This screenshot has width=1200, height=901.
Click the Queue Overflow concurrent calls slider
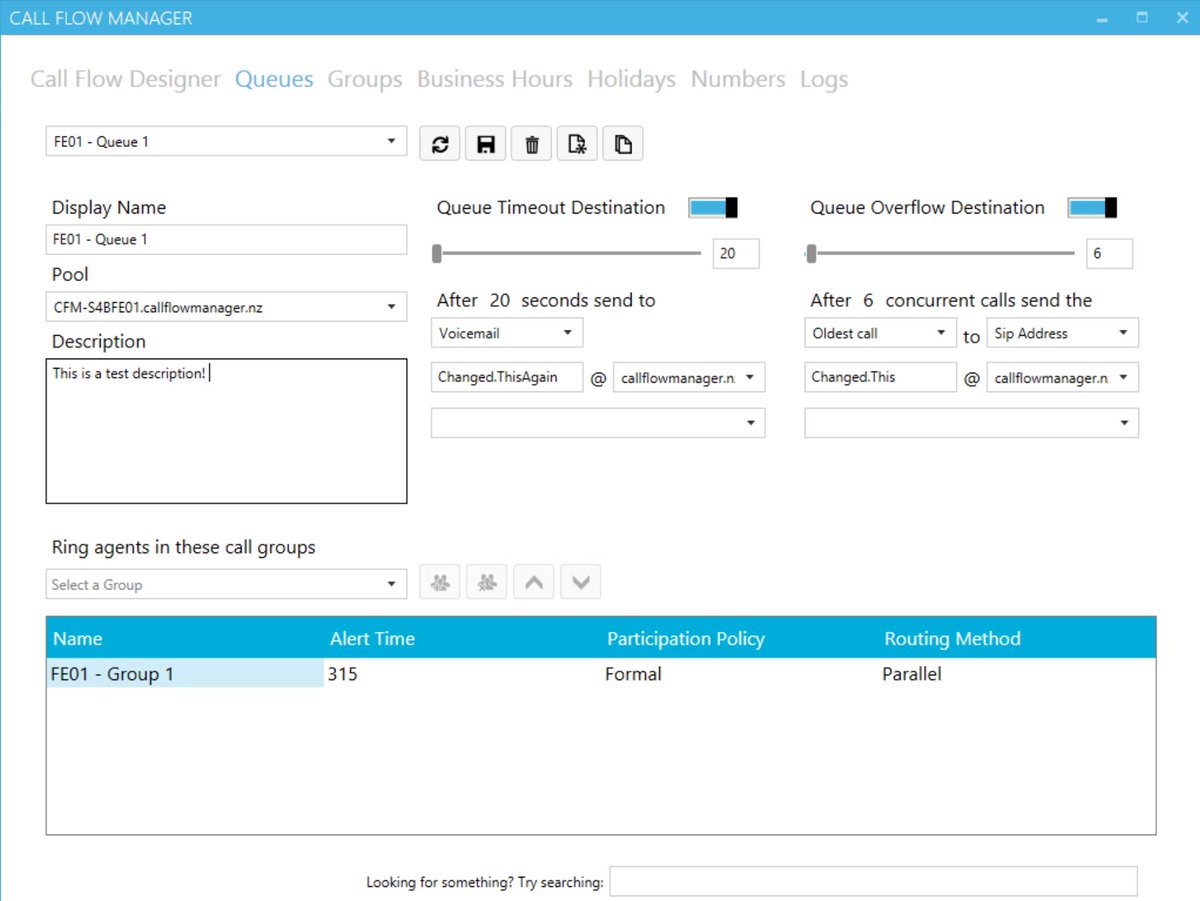tap(941, 254)
